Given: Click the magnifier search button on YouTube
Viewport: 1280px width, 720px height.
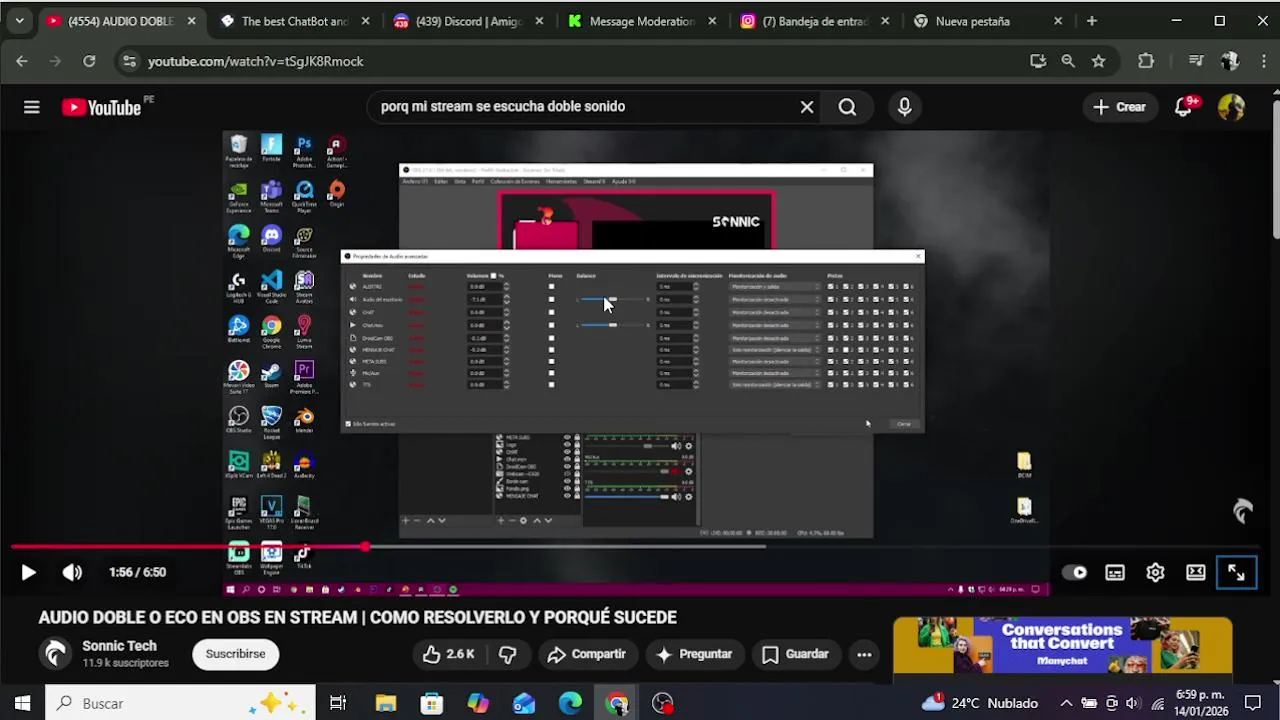Looking at the screenshot, I should point(847,107).
